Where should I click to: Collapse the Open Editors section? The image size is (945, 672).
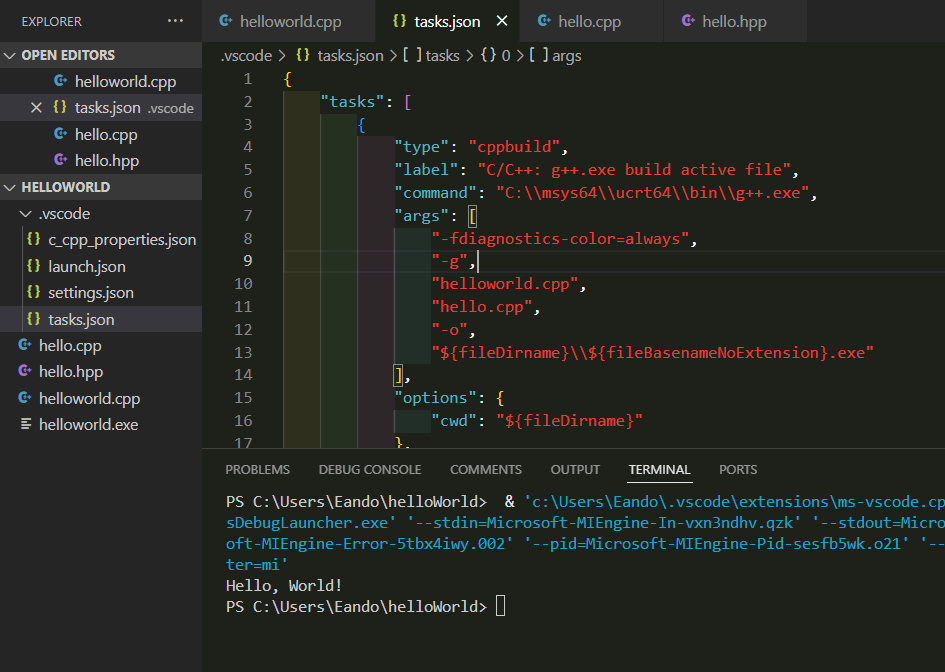[x=11, y=55]
